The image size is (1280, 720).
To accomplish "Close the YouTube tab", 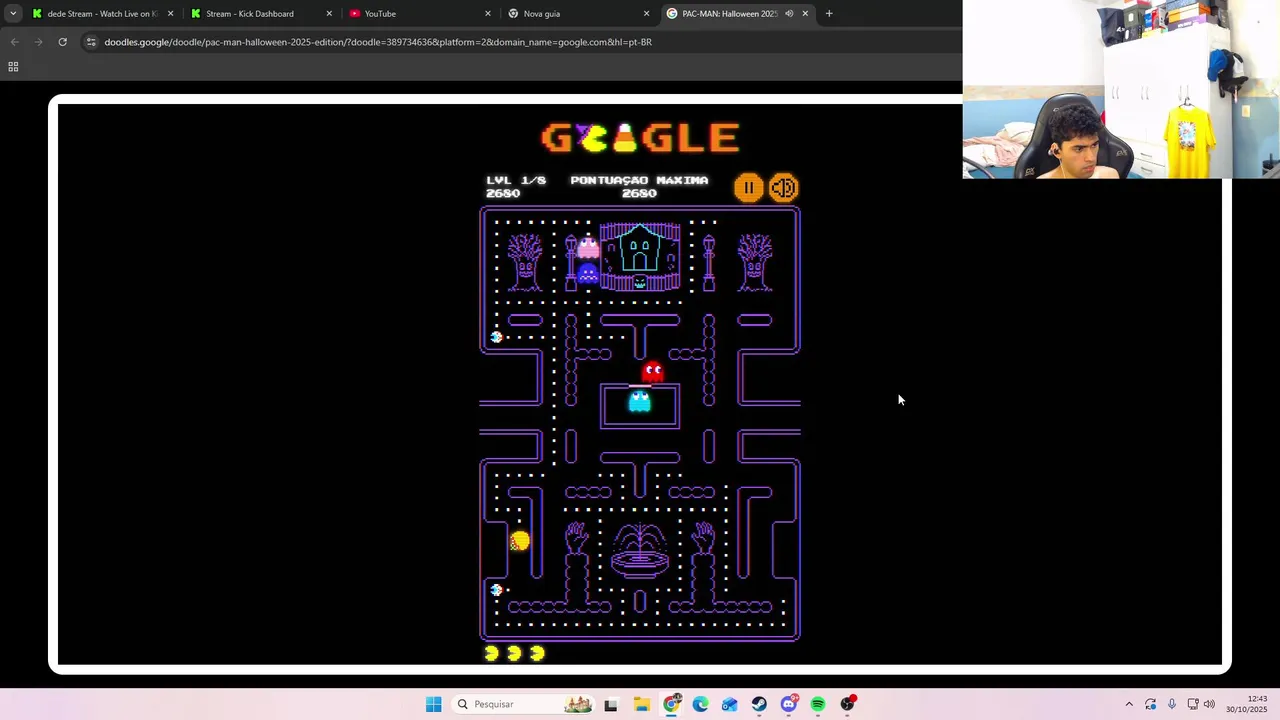I will 488,14.
